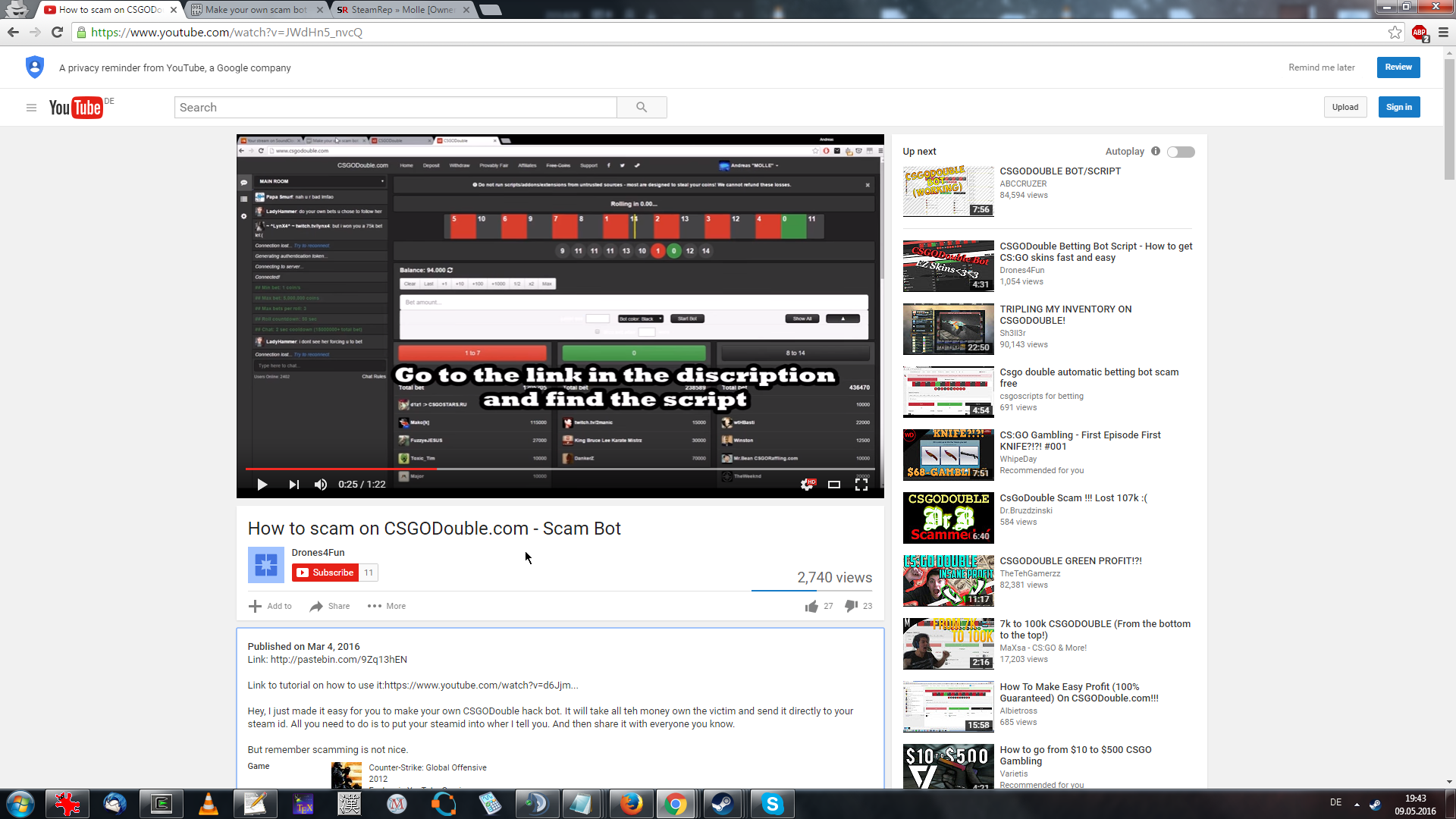Switch to theater mode
The image size is (1456, 819).
pos(834,485)
